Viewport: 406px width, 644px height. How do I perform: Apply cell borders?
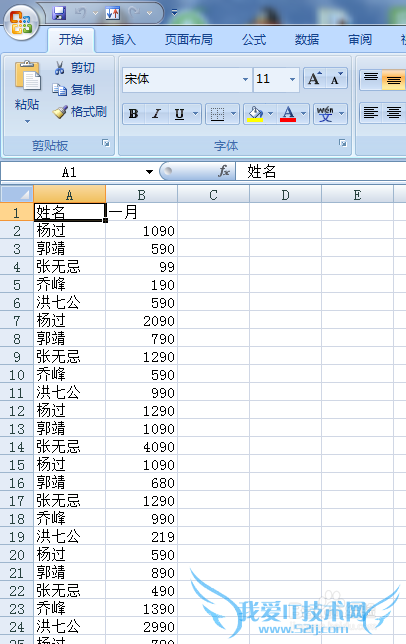pyautogui.click(x=217, y=114)
